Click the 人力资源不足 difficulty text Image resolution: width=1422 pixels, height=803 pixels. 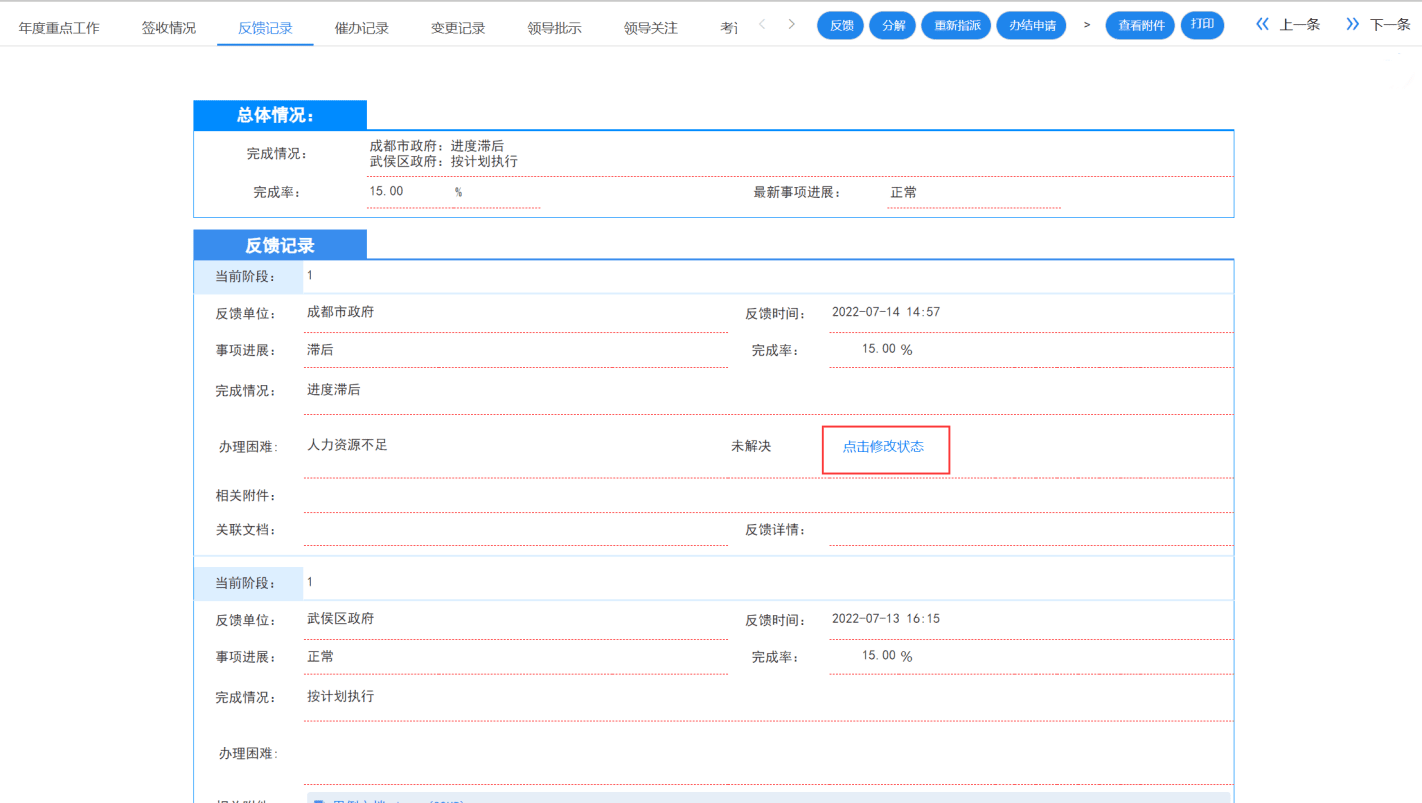tap(347, 445)
